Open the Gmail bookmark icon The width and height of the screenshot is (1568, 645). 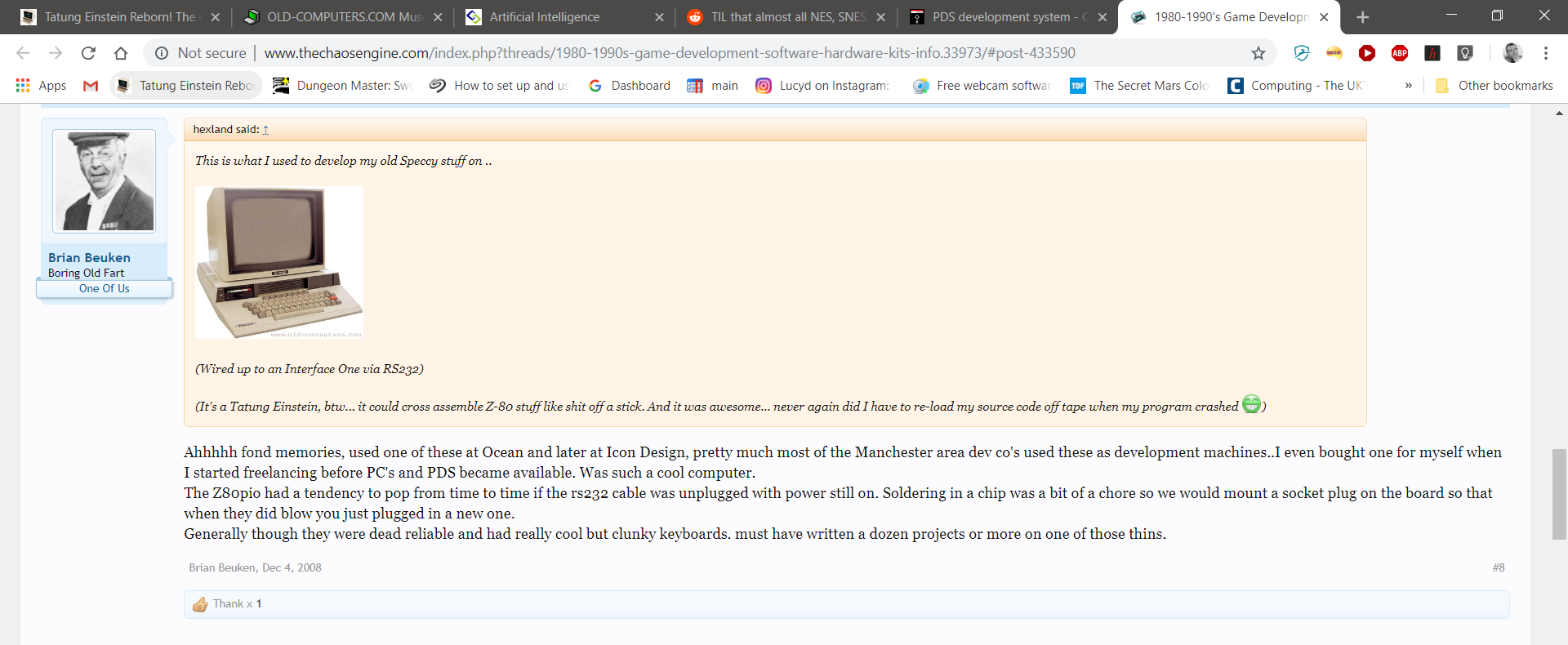coord(91,86)
